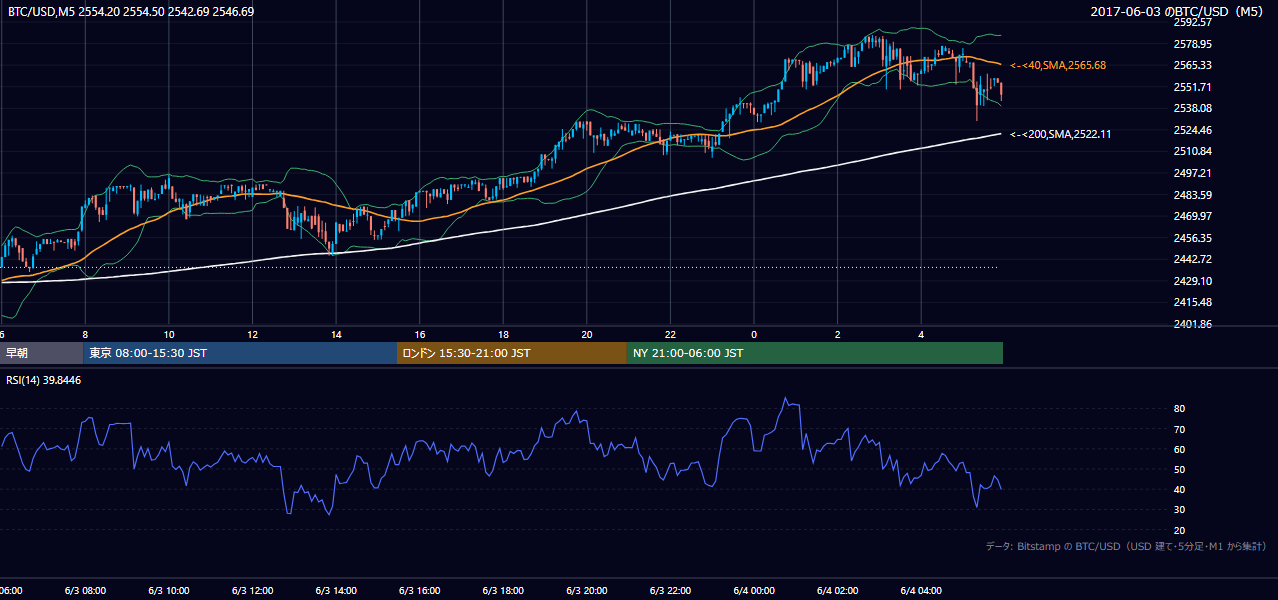Click the 早朝 session bar
1278x600 pixels.
(41, 353)
